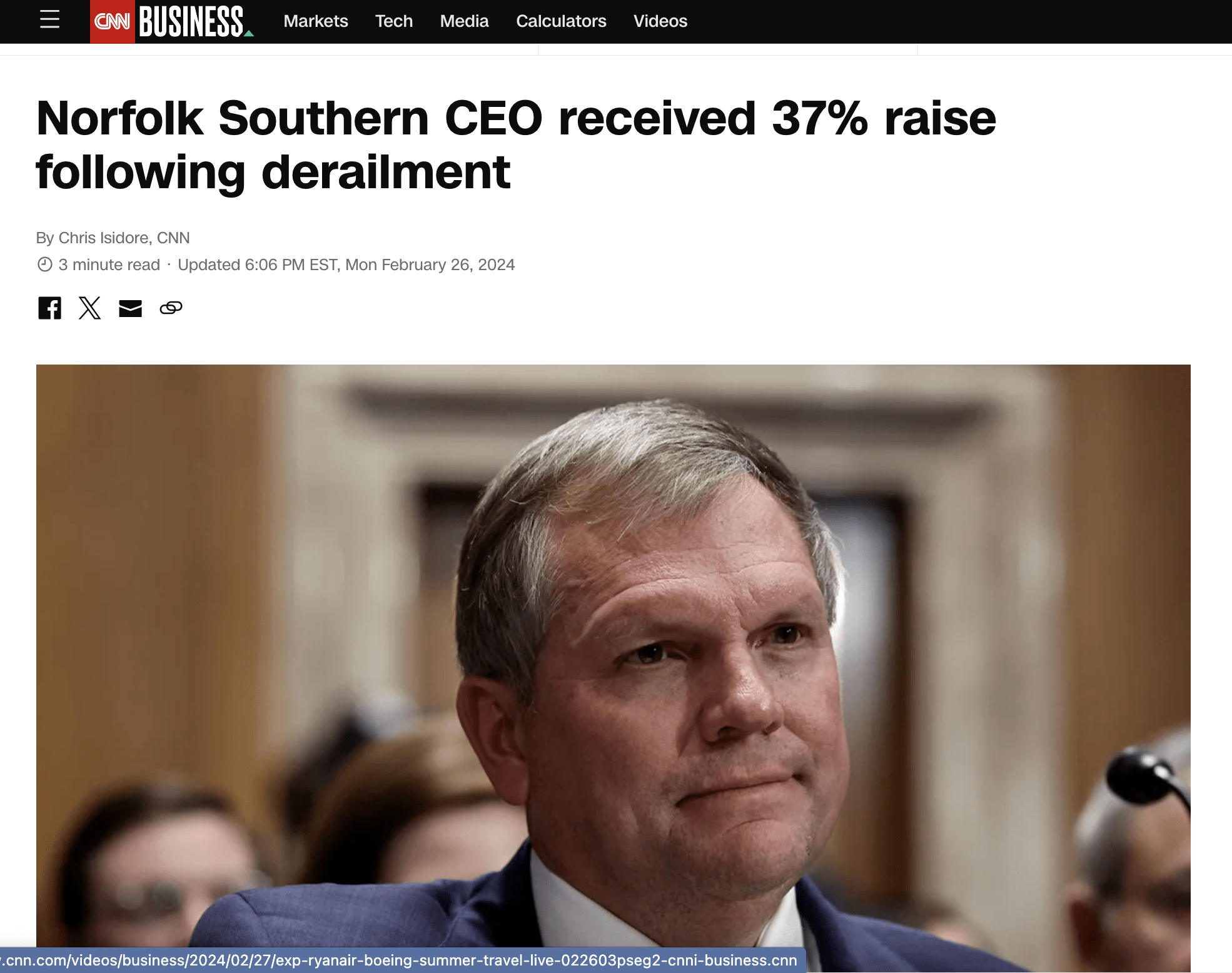
Task: Open the Markets section
Action: point(316,21)
